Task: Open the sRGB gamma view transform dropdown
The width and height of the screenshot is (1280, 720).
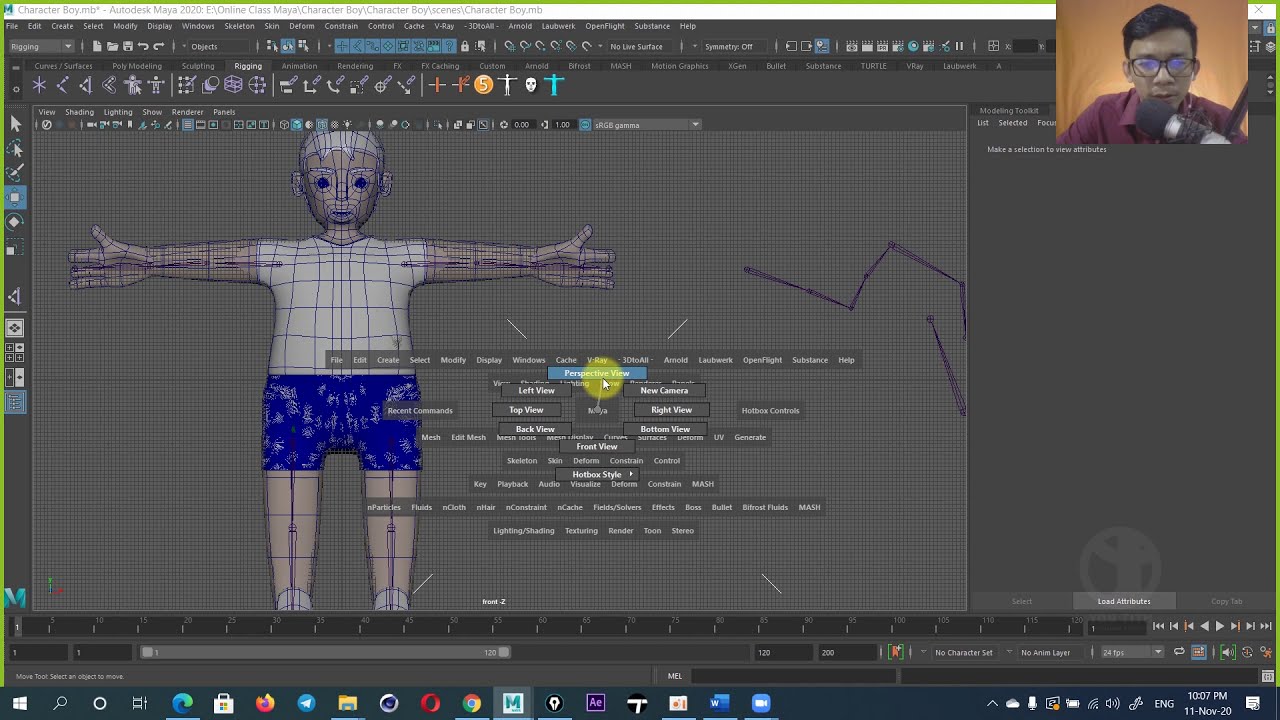Action: point(647,125)
